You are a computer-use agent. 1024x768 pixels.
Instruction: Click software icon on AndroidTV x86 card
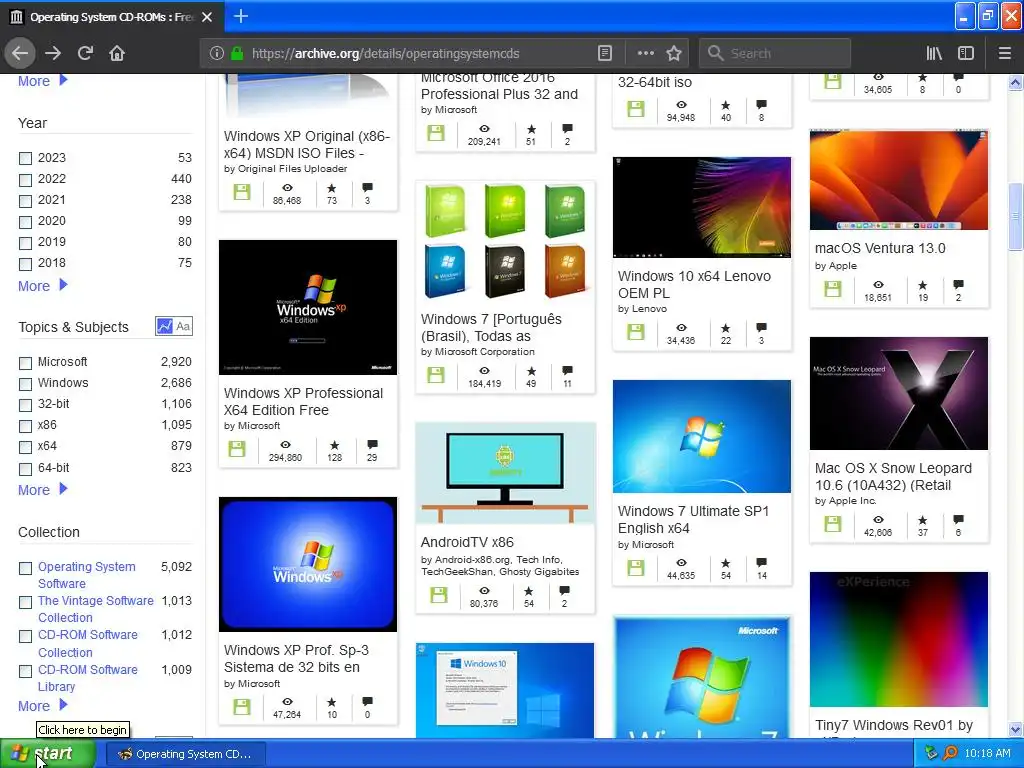(439, 595)
